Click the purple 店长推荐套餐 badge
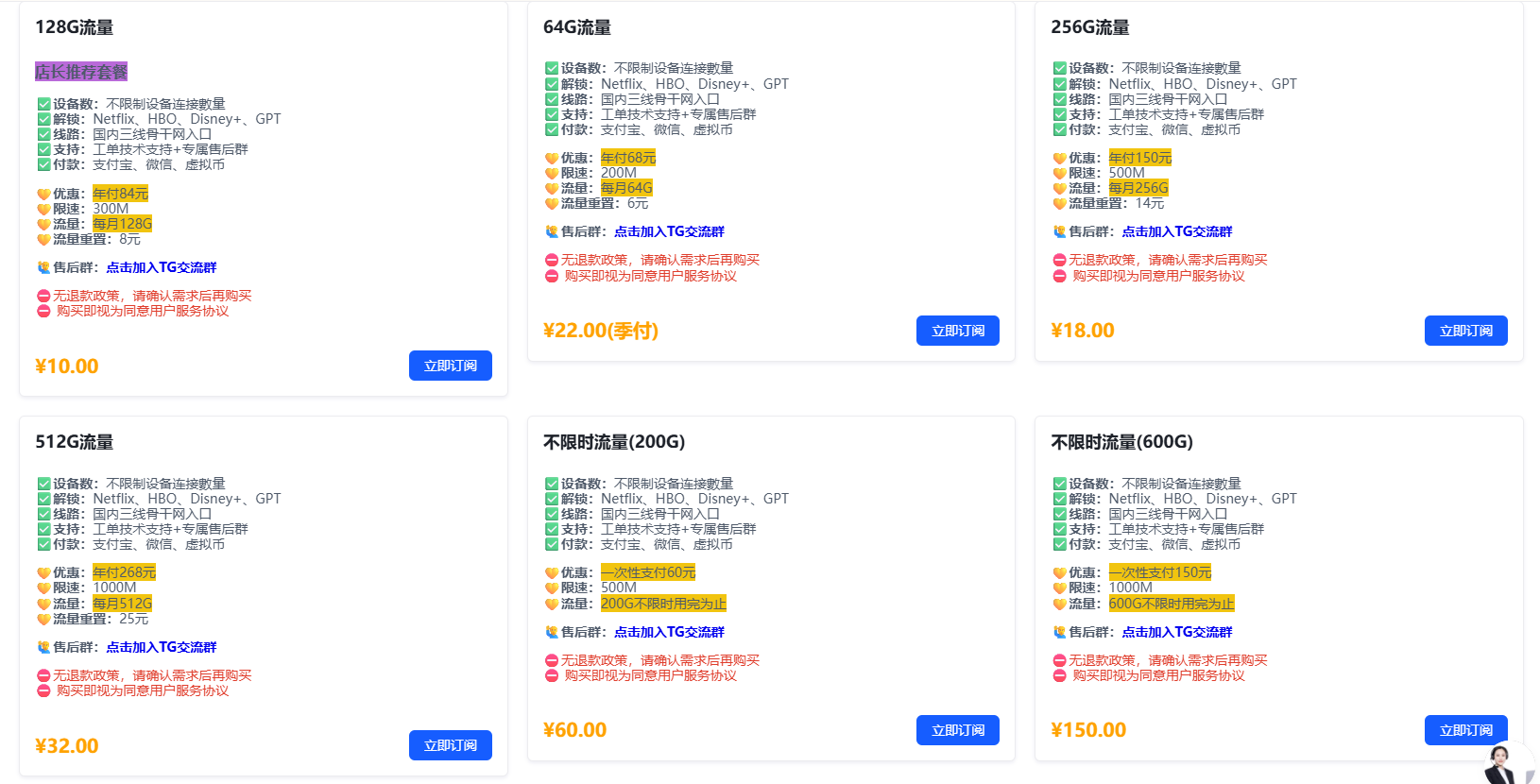1540x784 pixels. tap(81, 72)
